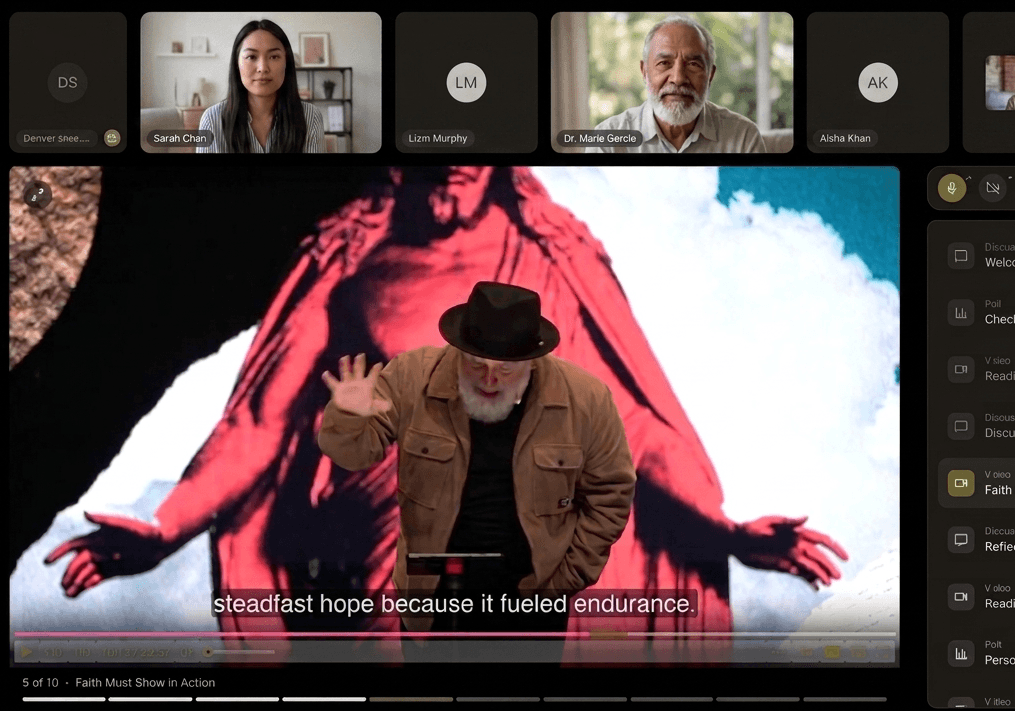Viewport: 1015px width, 711px height.
Task: Select Dr. Marie Gercle's video tile
Action: click(x=672, y=82)
